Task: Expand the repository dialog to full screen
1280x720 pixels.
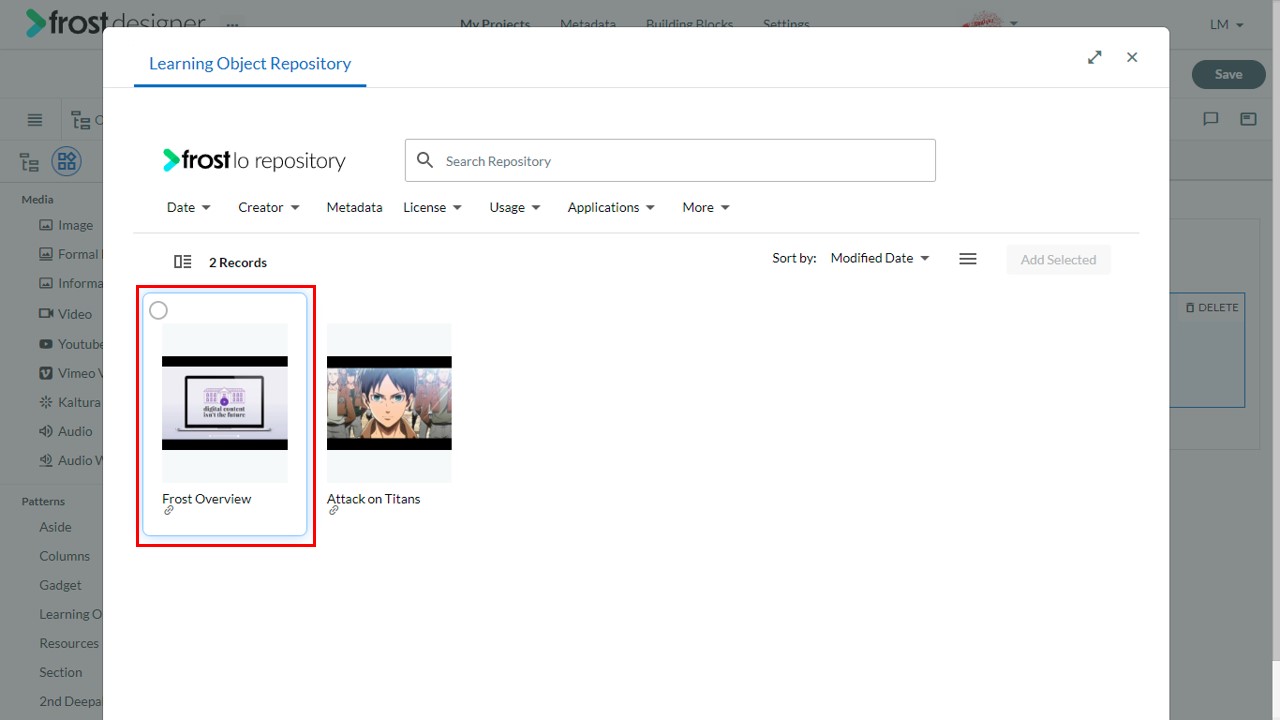Action: [1095, 57]
